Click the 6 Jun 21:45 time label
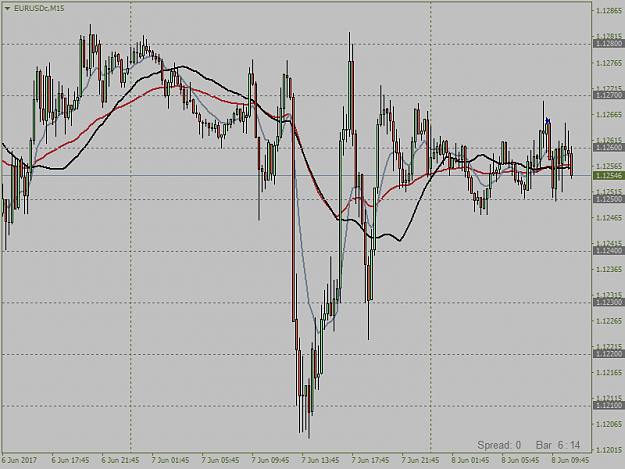This screenshot has width=625, height=469. [120, 460]
